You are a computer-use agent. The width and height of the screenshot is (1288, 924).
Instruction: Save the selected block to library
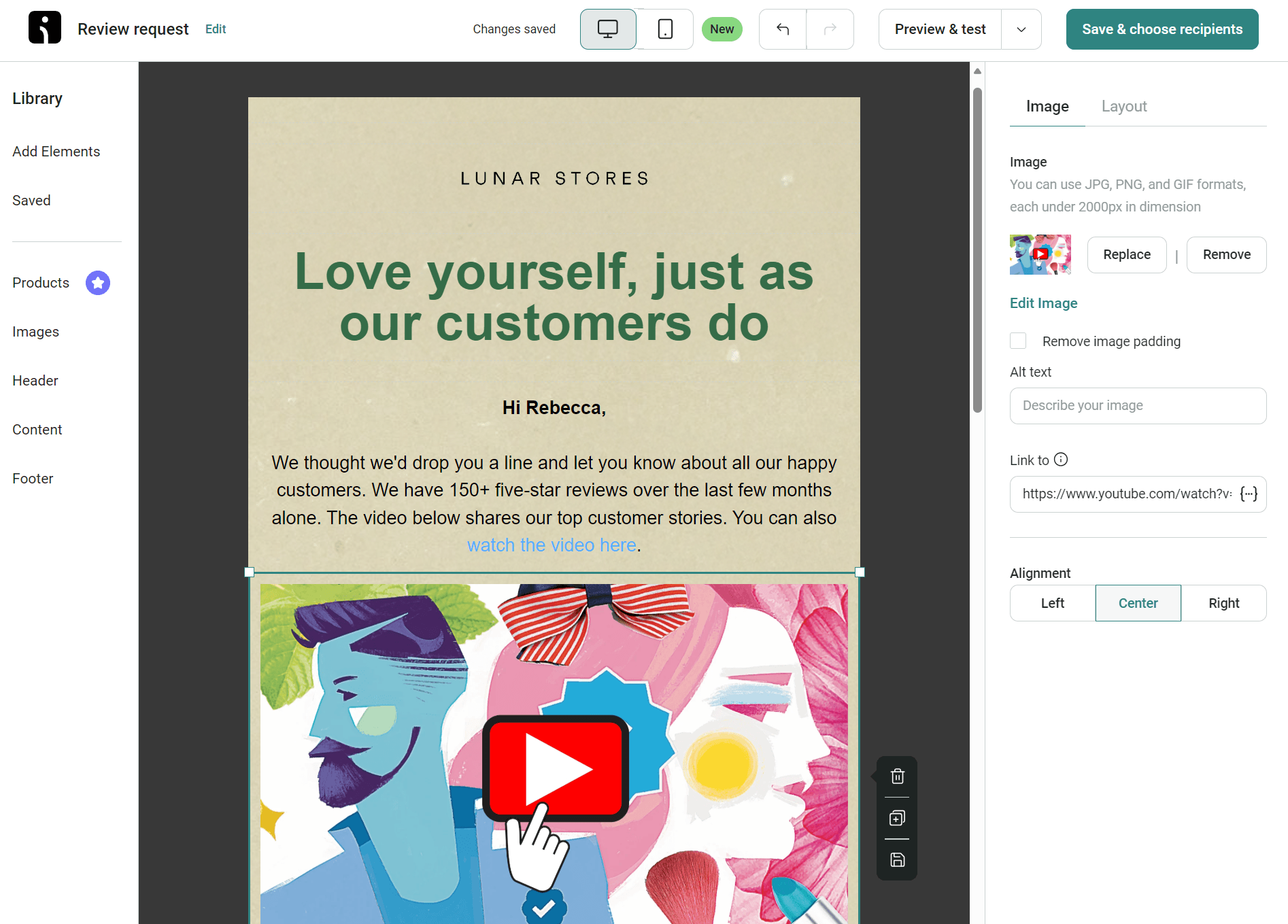897,860
